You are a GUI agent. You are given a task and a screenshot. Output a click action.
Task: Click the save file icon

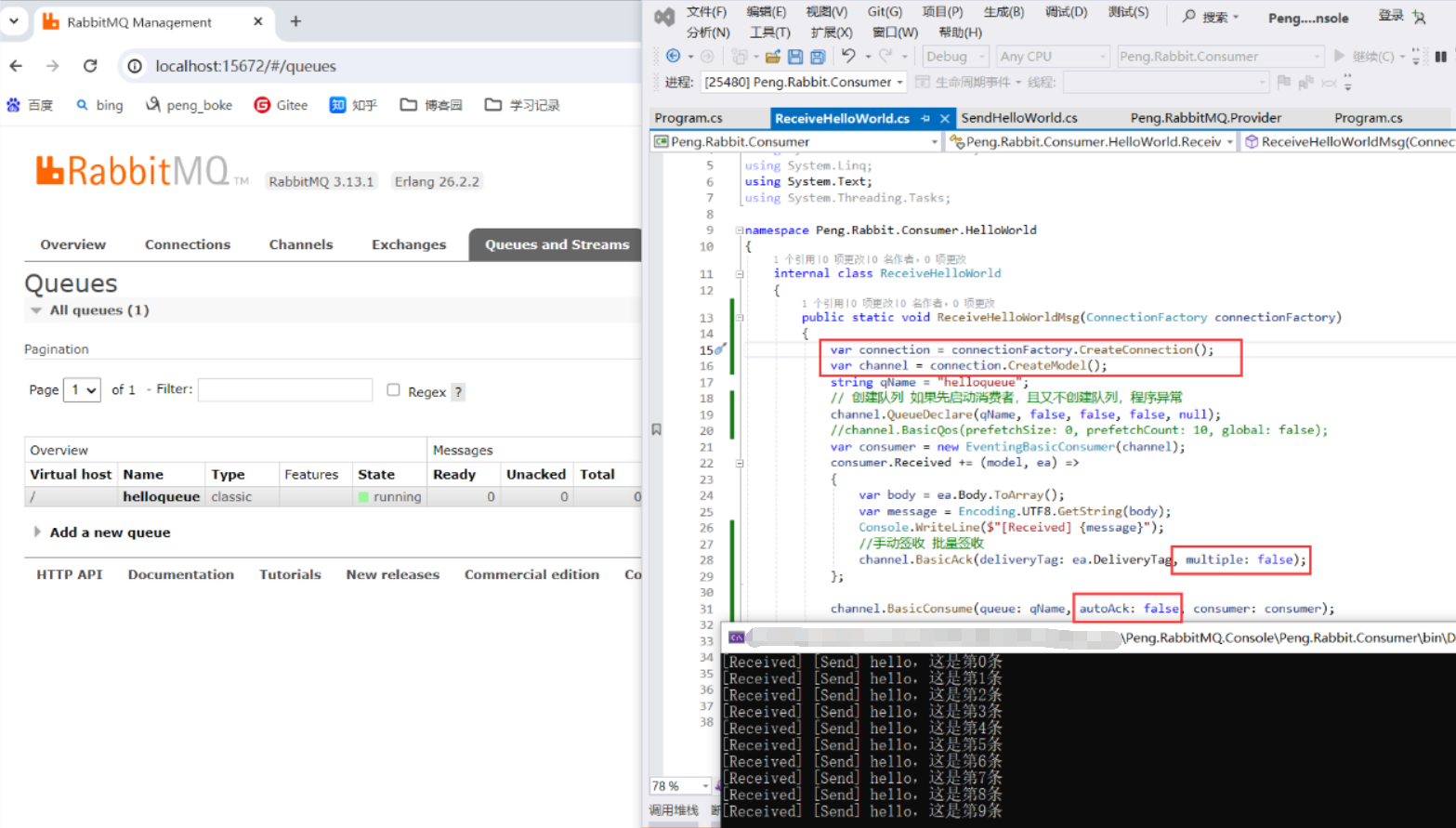pos(795,57)
